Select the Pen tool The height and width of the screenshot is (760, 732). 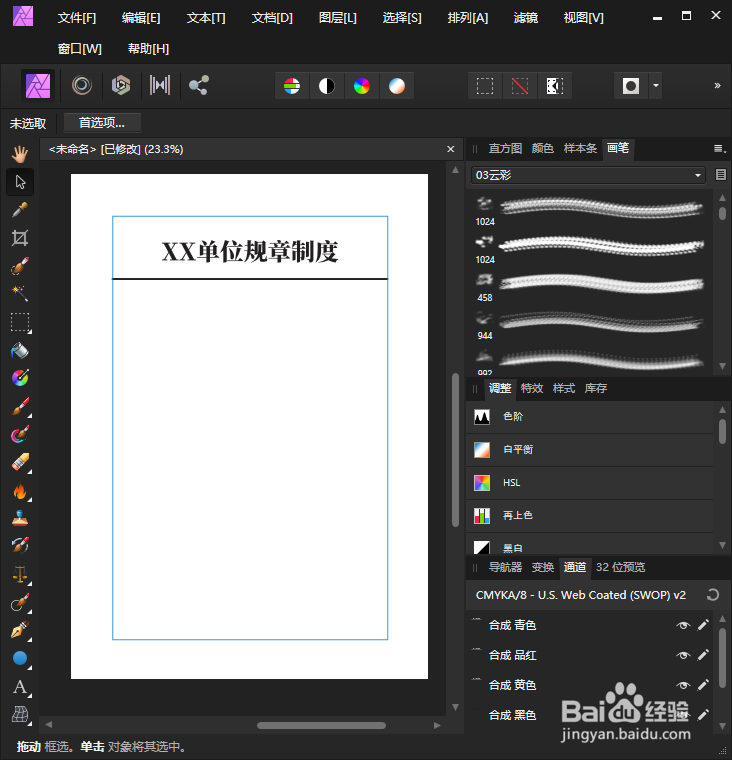click(x=20, y=630)
